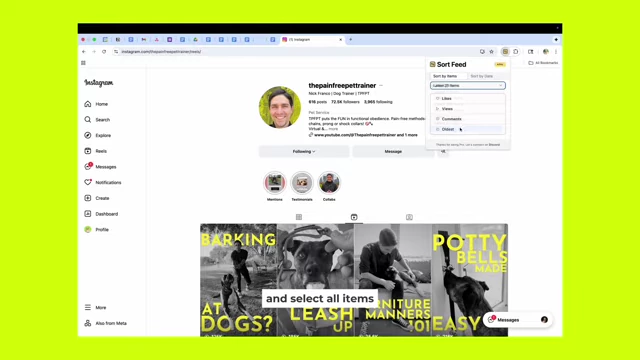Select the Sort by Date tab
Screen dimensions: 640x360
point(482,76)
